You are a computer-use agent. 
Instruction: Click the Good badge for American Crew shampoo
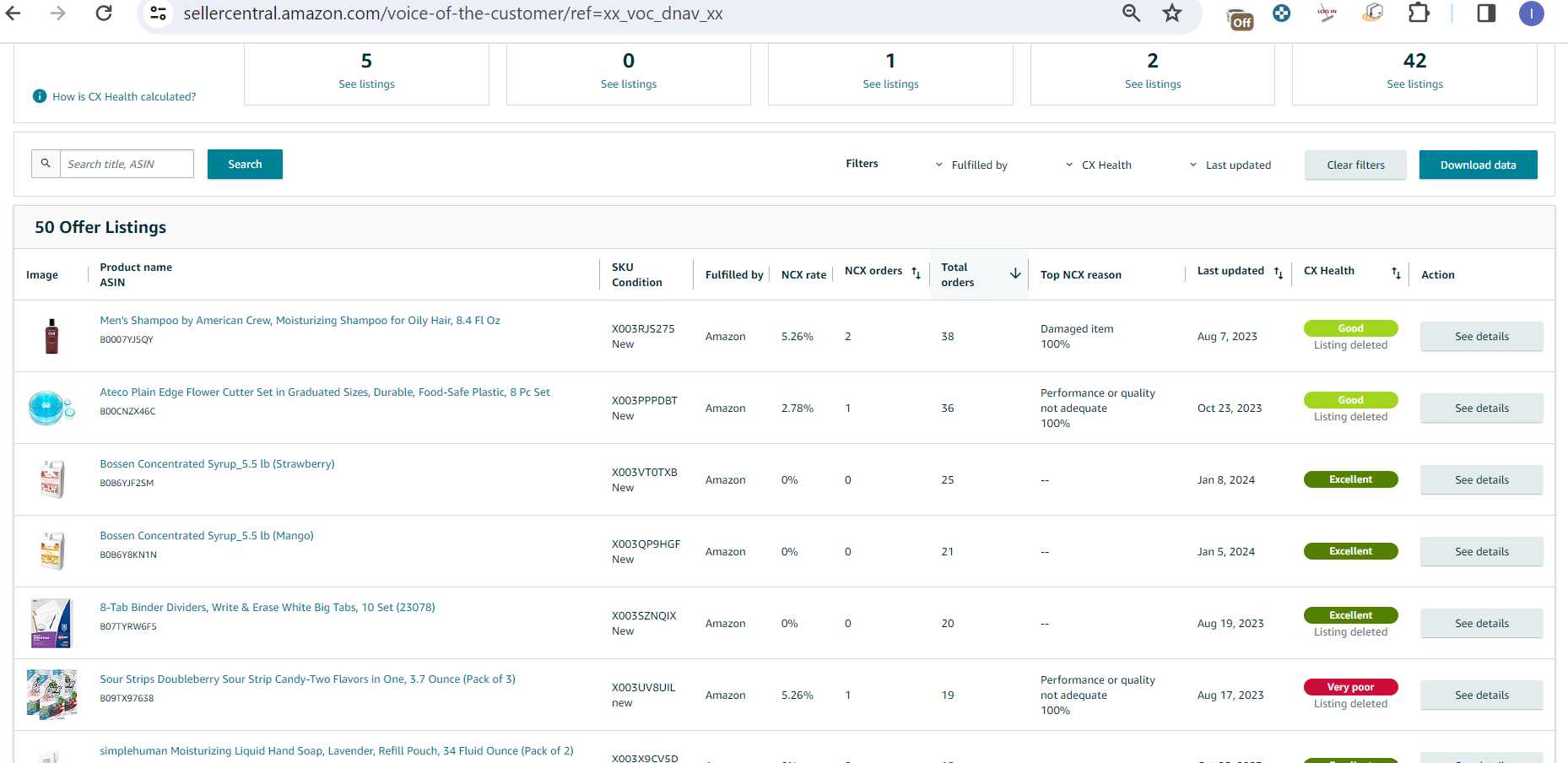(1350, 328)
